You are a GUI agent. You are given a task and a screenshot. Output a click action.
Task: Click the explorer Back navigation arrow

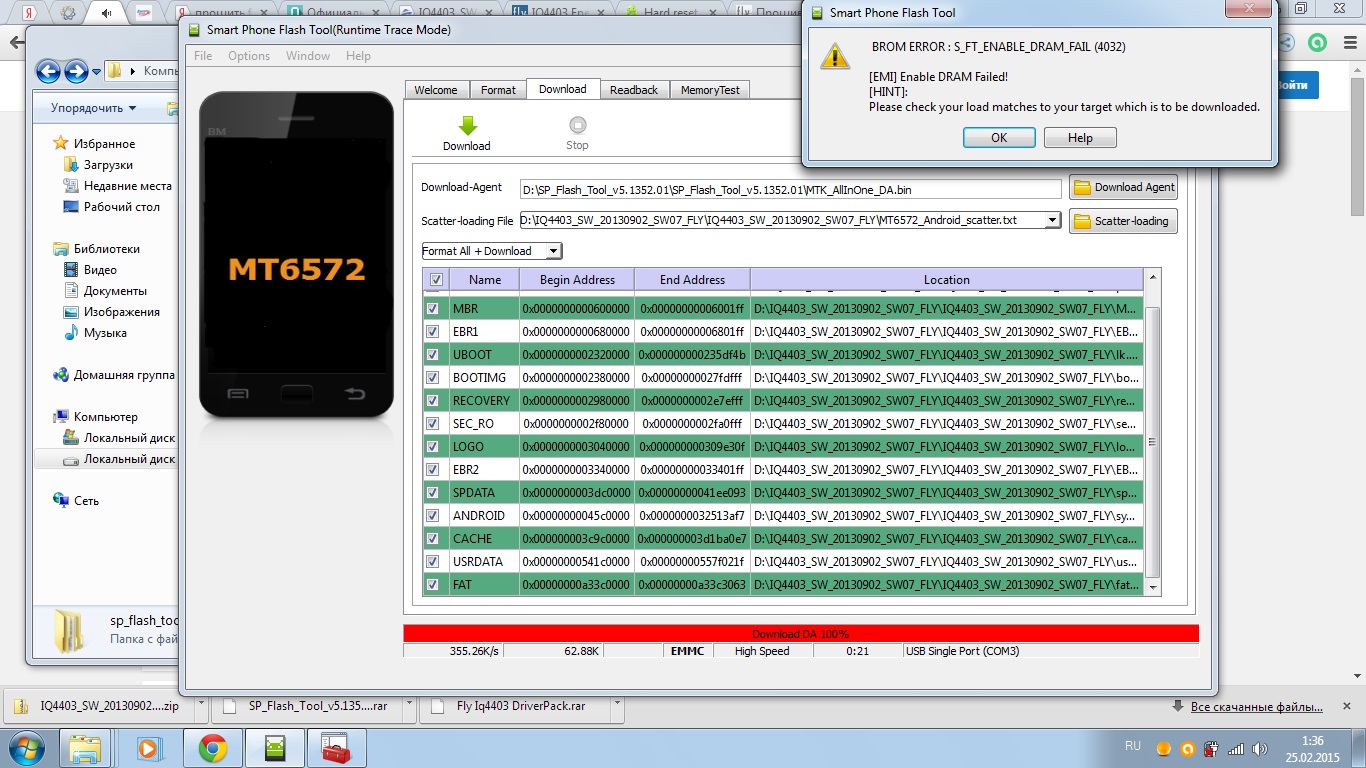coord(48,71)
